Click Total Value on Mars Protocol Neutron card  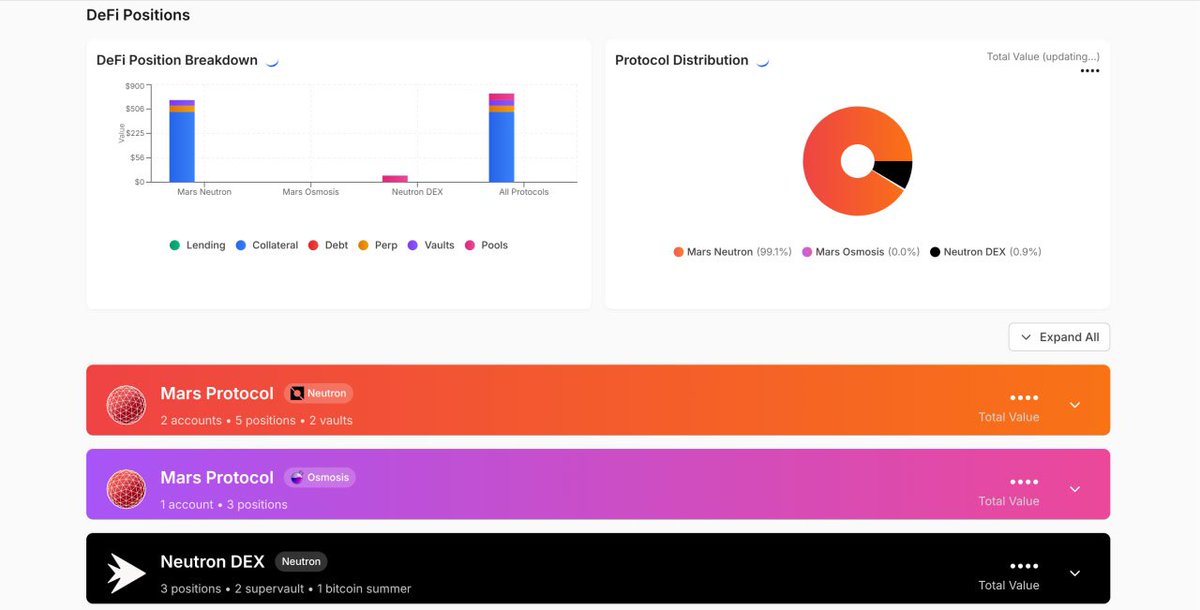point(1009,417)
